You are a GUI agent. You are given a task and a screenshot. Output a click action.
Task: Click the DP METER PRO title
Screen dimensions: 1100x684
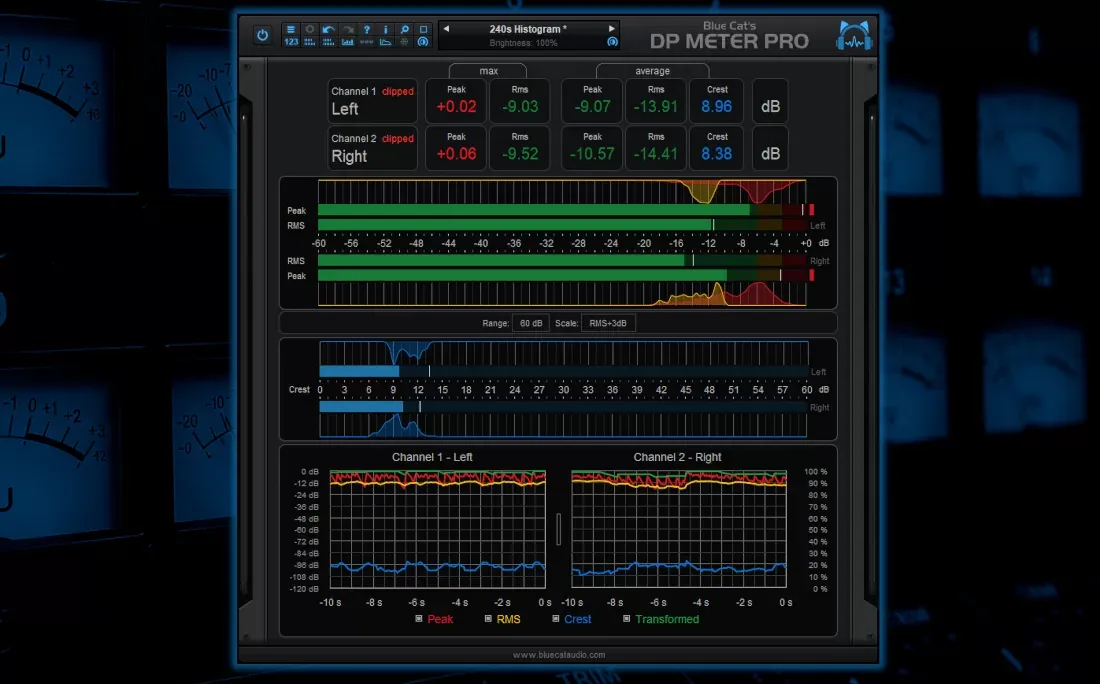pyautogui.click(x=729, y=41)
